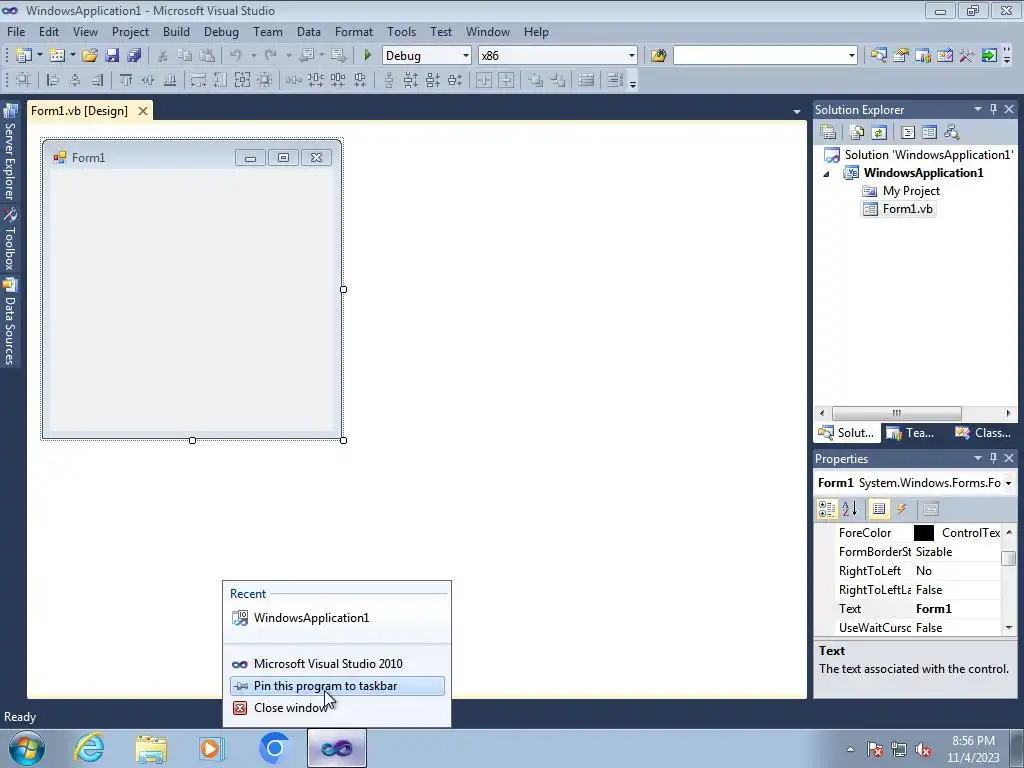The image size is (1024, 768).
Task: Open Windows Explorer from the taskbar
Action: [x=151, y=748]
